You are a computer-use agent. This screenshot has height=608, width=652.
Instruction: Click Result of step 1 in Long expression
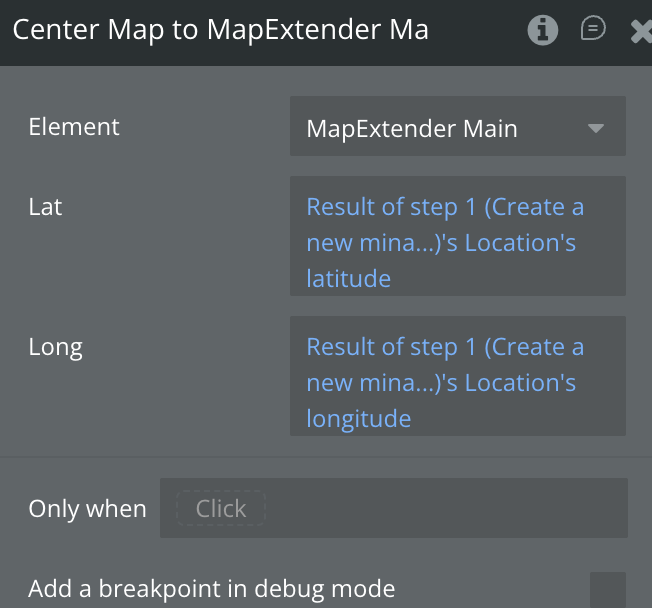coord(390,347)
